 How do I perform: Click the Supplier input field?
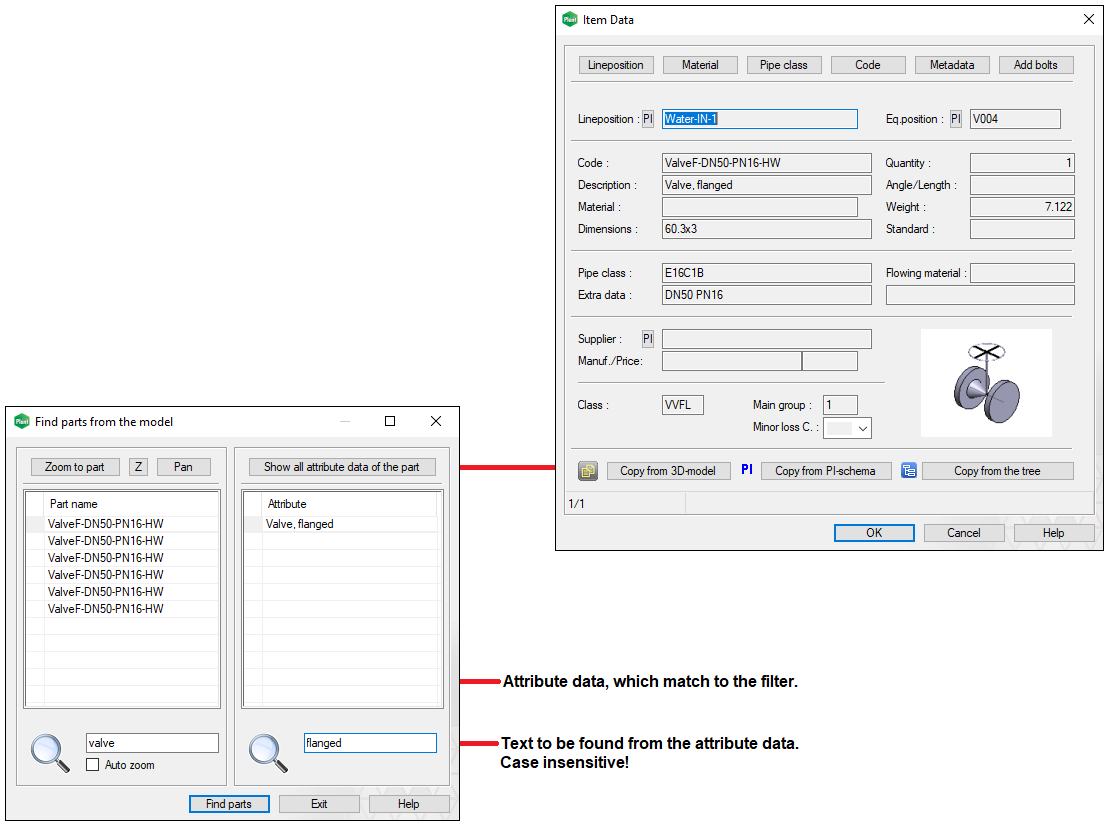(767, 339)
